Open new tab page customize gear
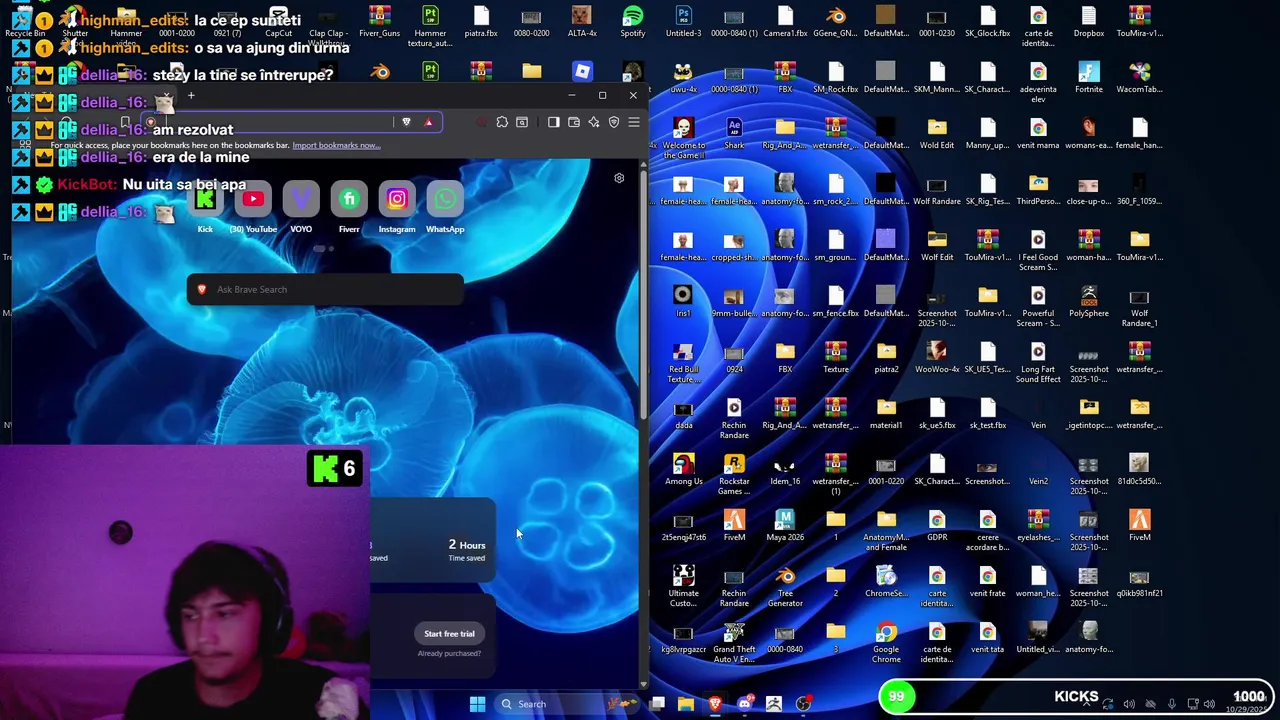 pos(619,178)
